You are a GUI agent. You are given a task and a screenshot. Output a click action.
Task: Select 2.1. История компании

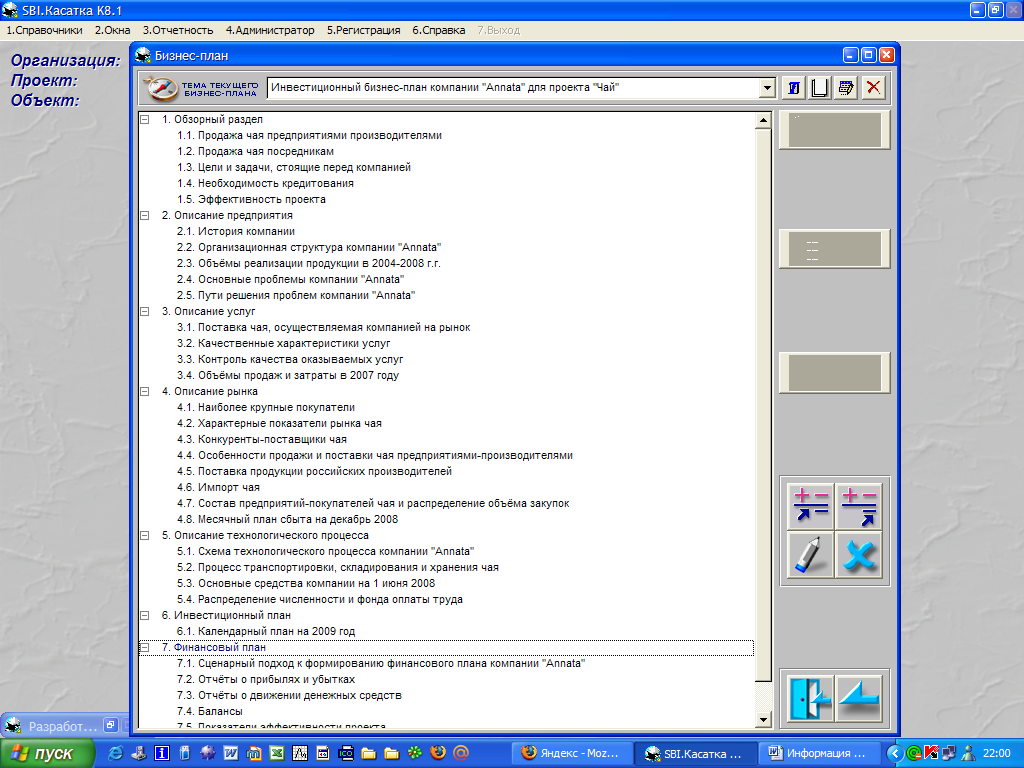[236, 231]
